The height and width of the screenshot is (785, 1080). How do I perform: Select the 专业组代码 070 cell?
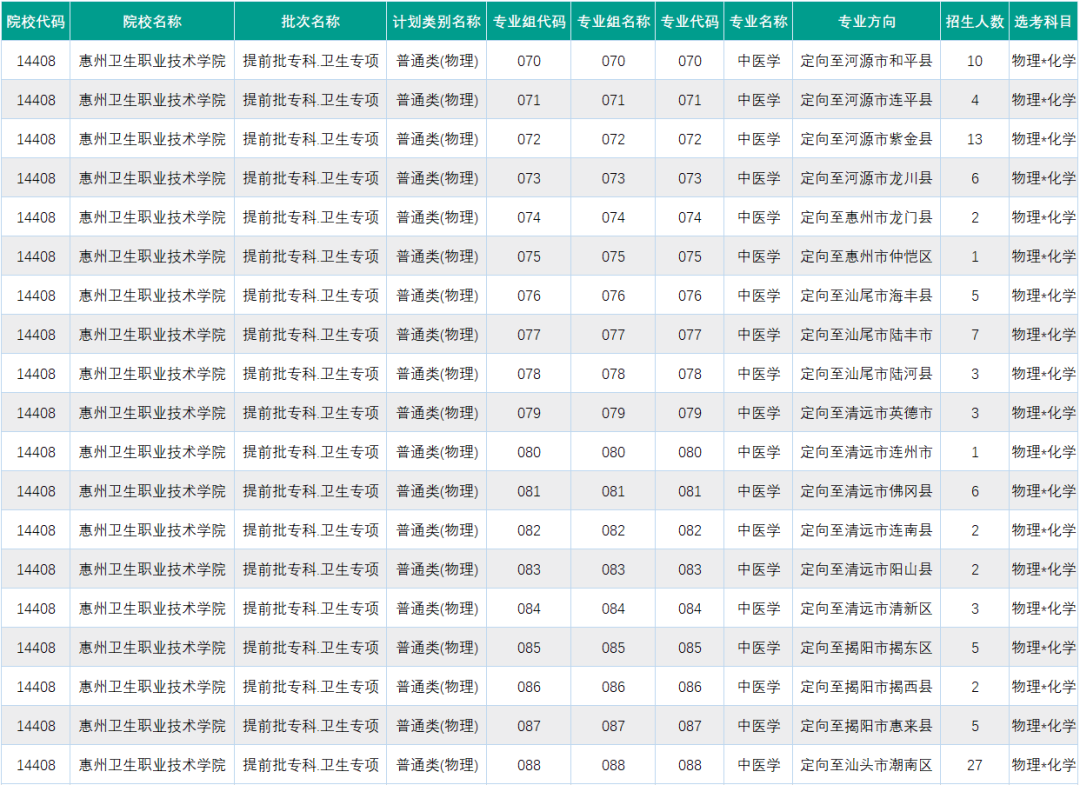(x=528, y=60)
